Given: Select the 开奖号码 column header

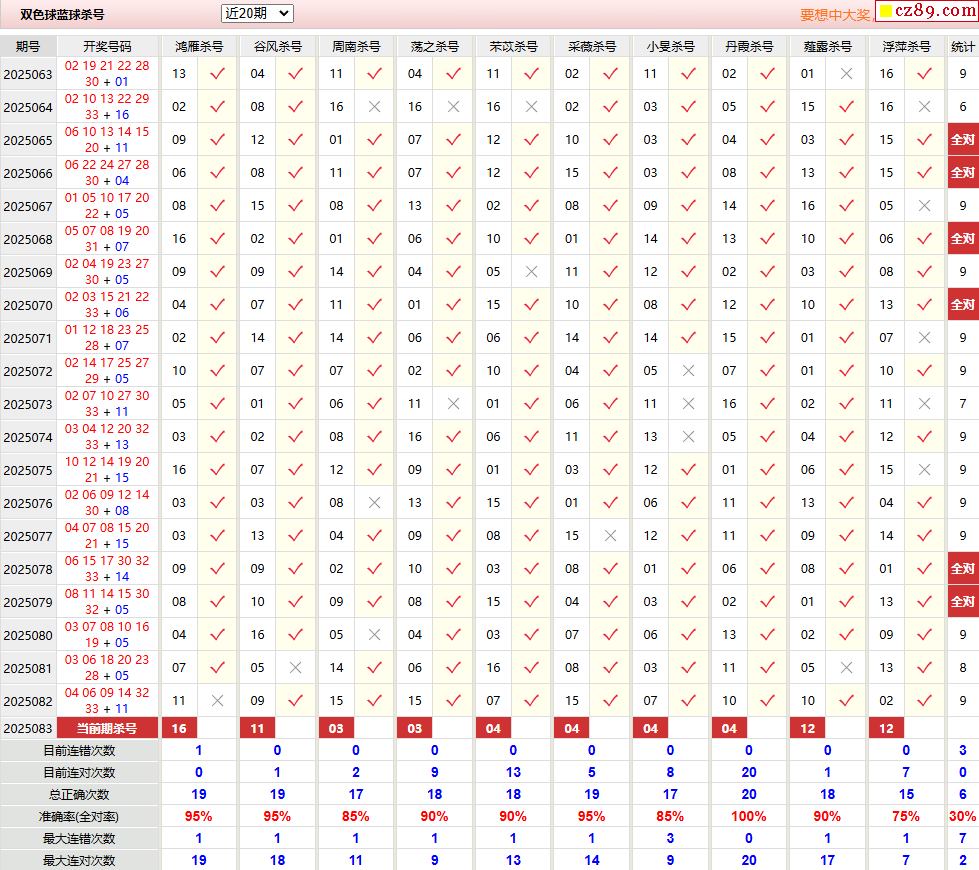Looking at the screenshot, I should [107, 47].
